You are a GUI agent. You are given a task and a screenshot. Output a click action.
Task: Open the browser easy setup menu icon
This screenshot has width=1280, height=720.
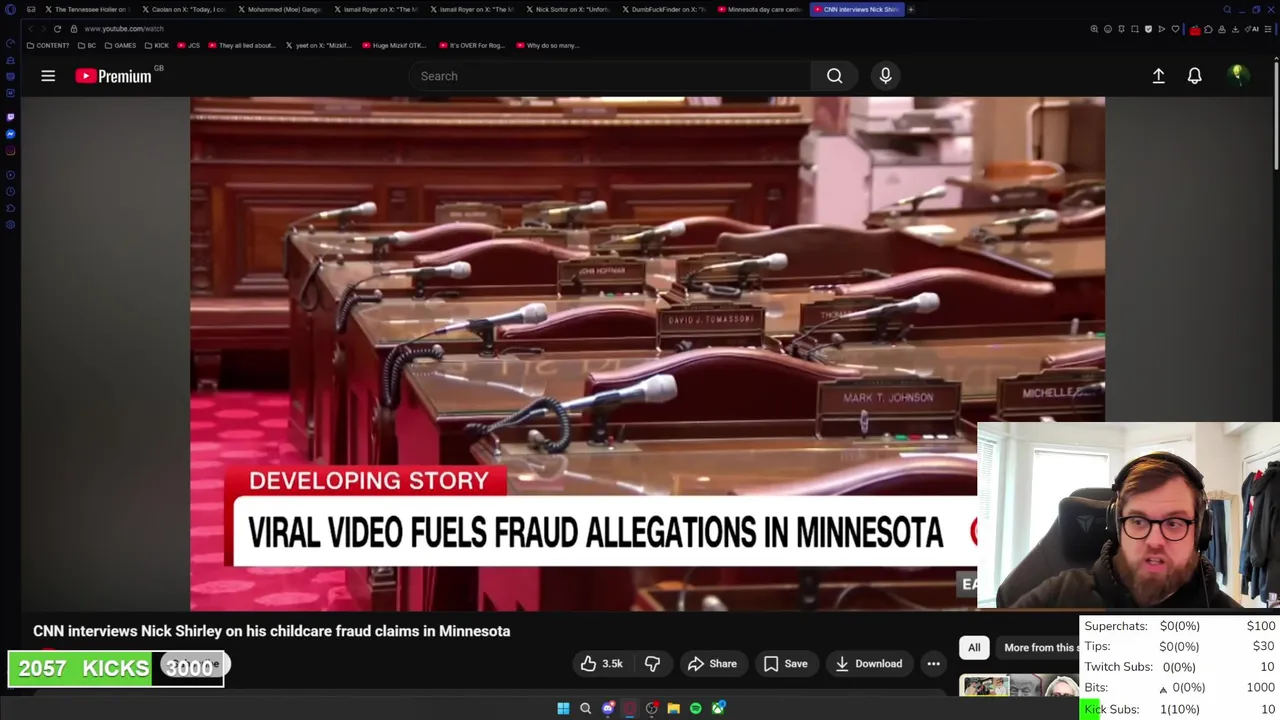[1268, 29]
